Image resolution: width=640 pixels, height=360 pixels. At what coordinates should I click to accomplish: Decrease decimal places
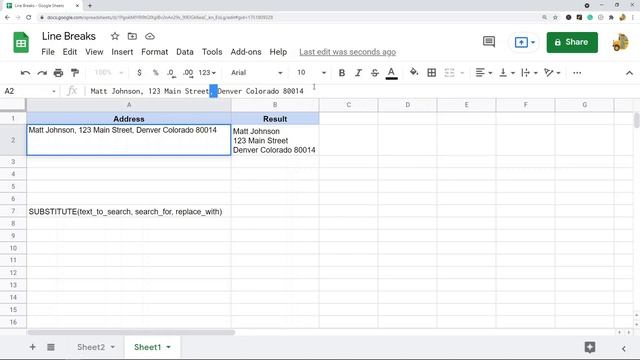[171, 73]
